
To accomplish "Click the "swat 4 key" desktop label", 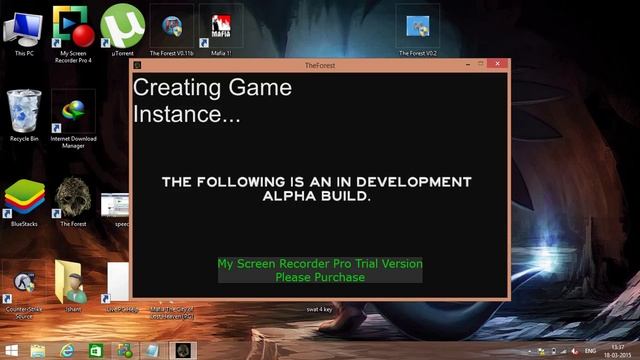I will [319, 309].
